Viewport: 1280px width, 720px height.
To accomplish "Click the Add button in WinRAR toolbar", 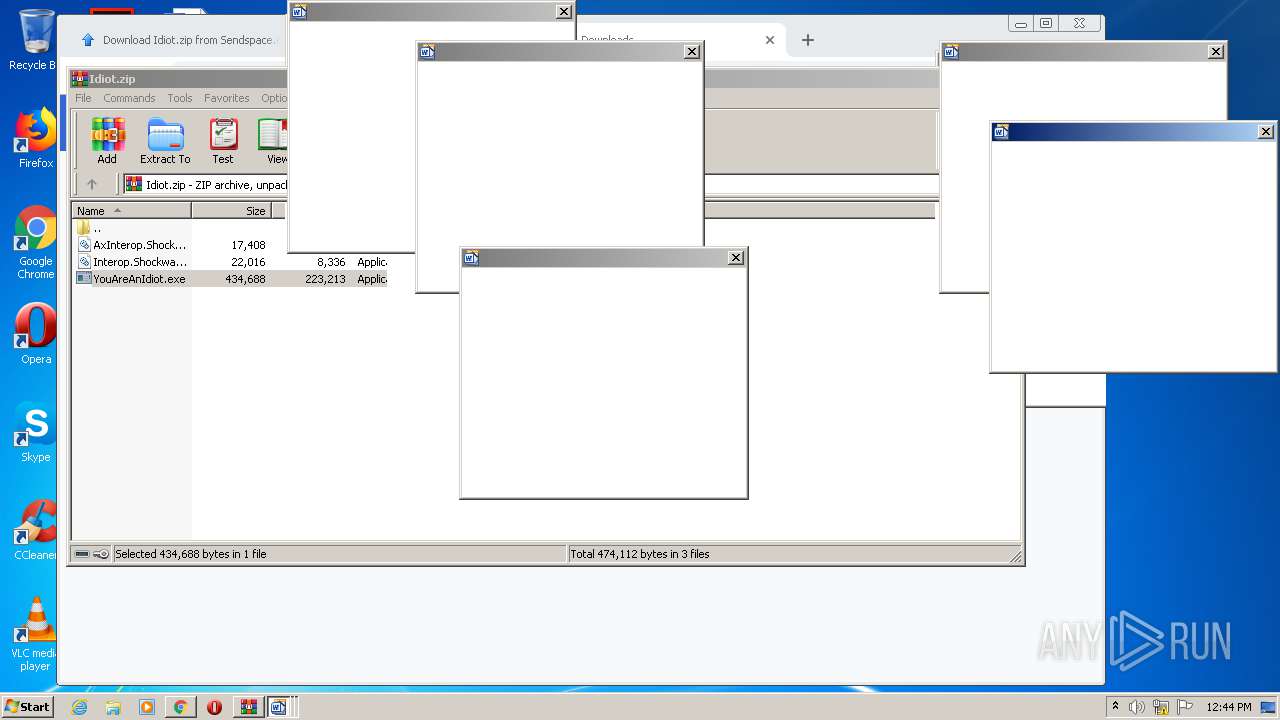I will [107, 140].
